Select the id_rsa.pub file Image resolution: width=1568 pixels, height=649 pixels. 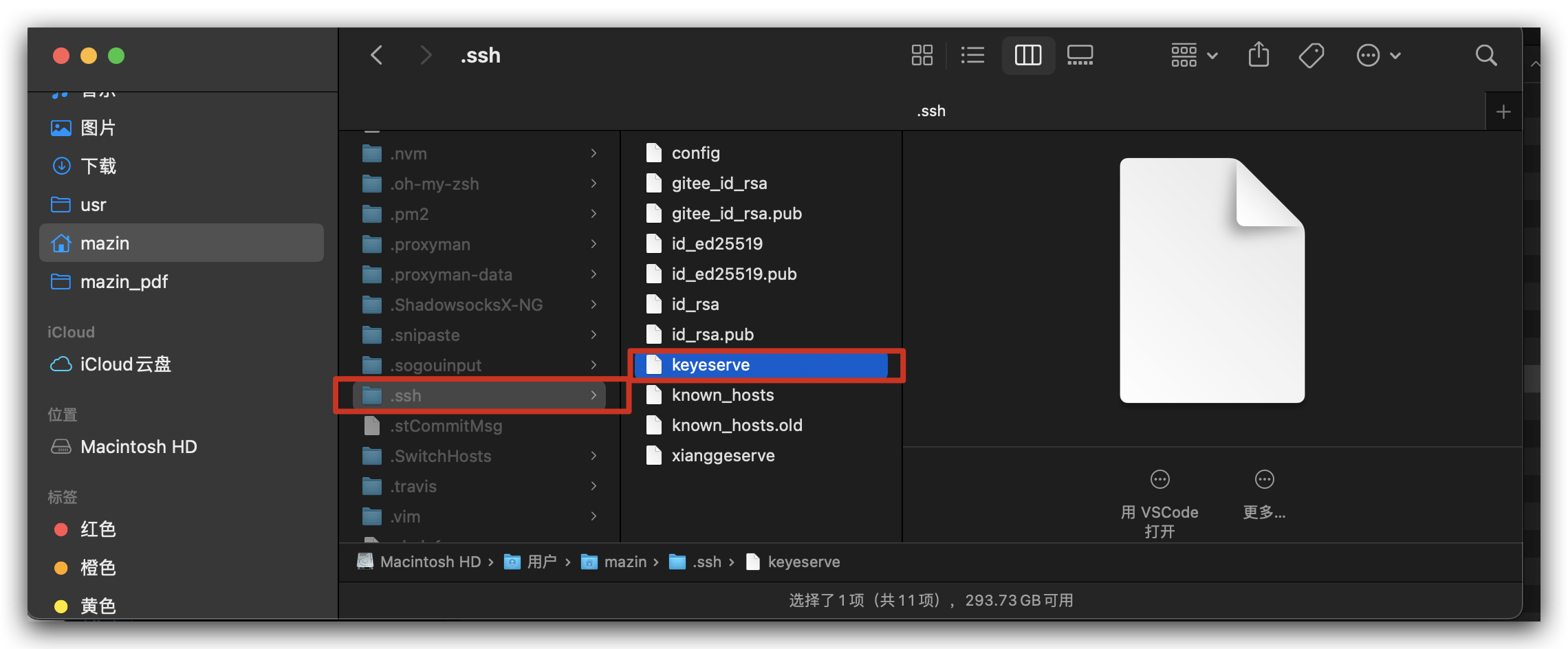pyautogui.click(x=761, y=334)
